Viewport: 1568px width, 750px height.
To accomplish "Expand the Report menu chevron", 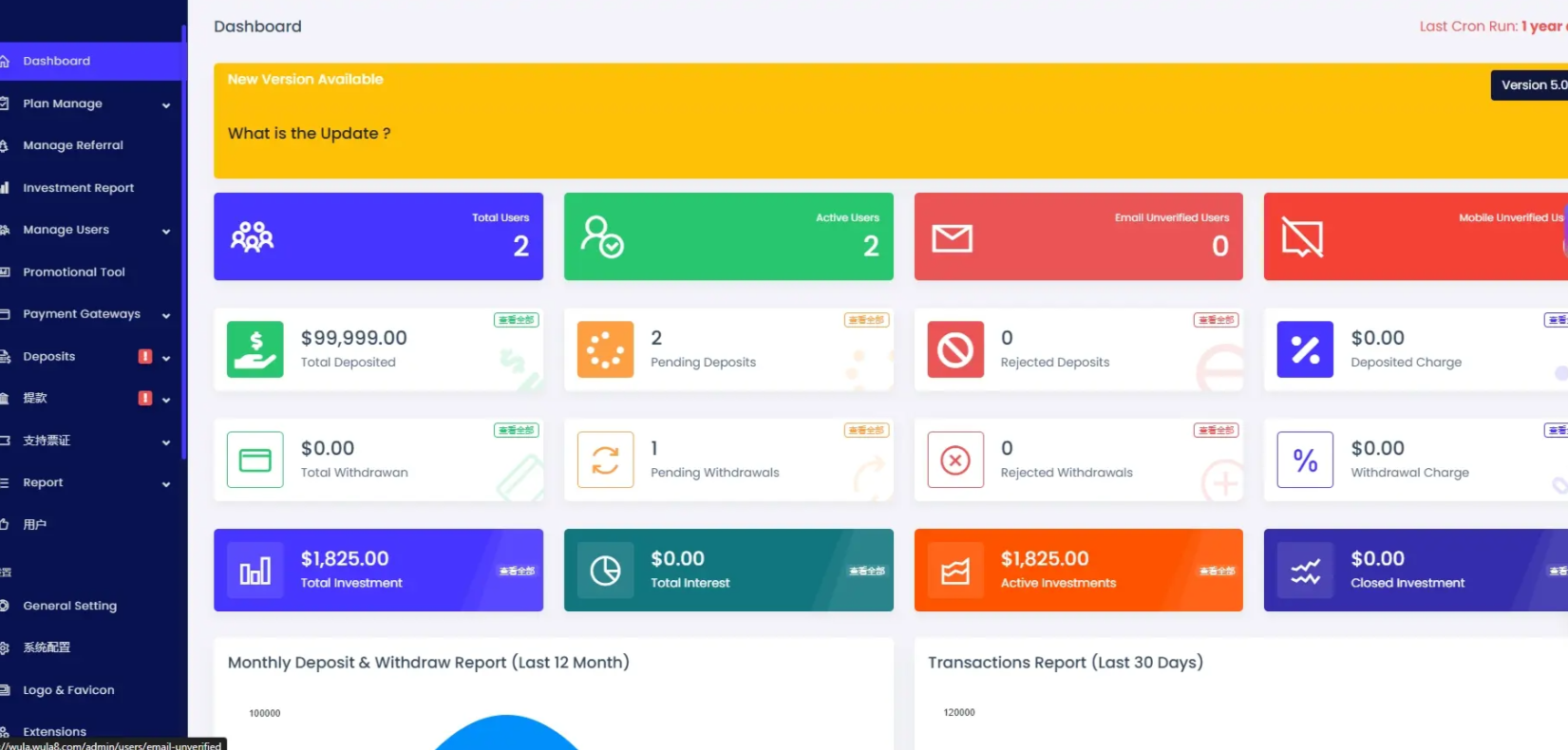I will pyautogui.click(x=166, y=484).
